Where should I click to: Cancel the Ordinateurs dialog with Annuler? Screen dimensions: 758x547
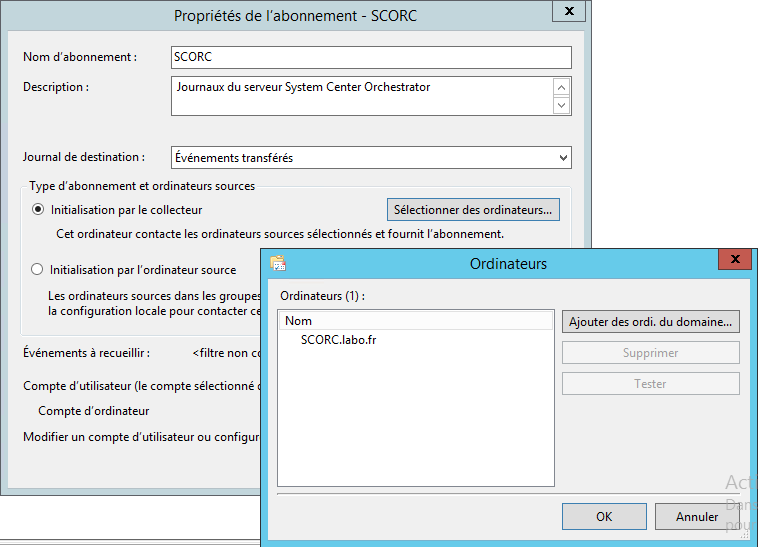(x=697, y=517)
